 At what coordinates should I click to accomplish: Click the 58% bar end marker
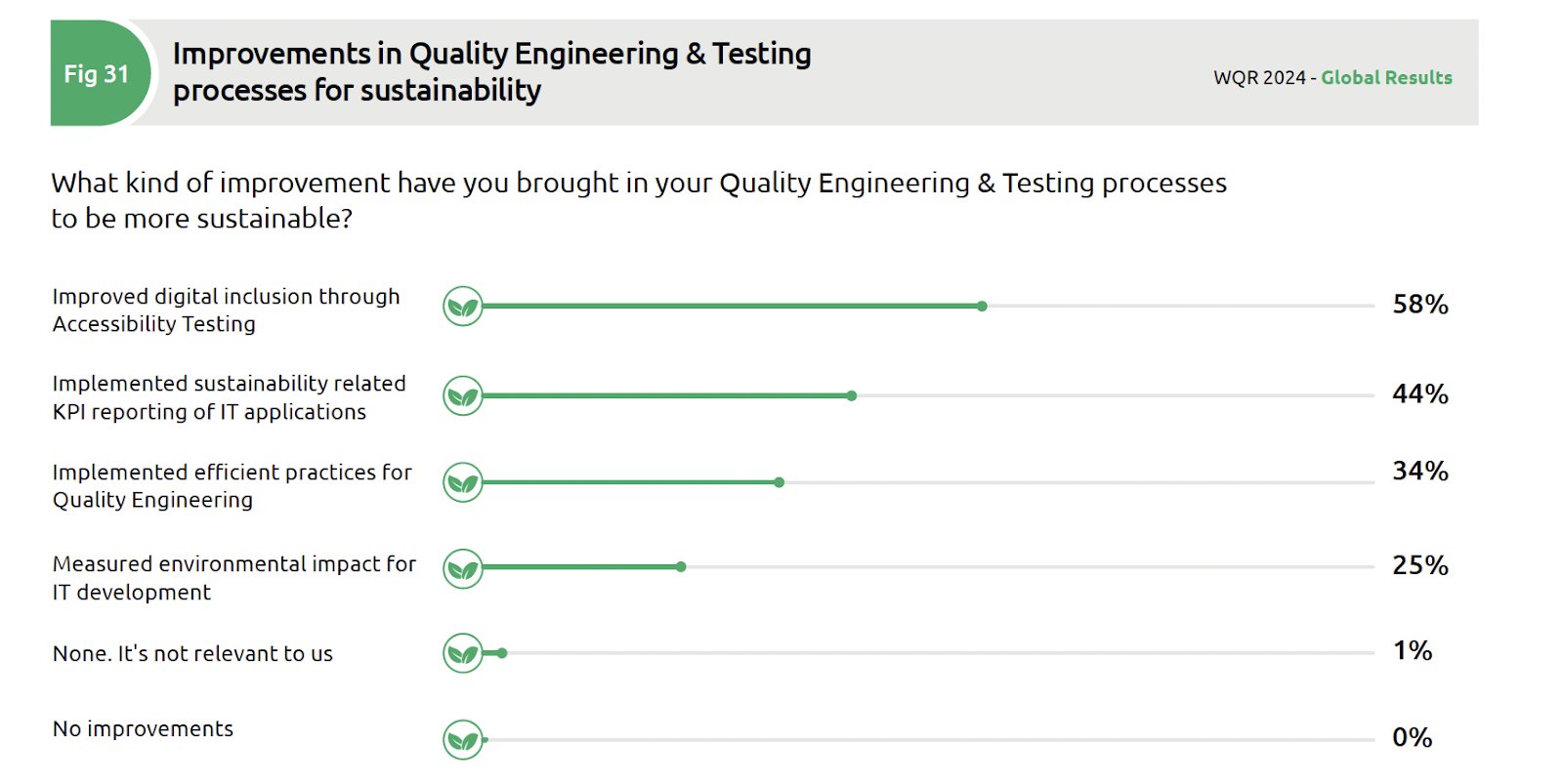(982, 307)
